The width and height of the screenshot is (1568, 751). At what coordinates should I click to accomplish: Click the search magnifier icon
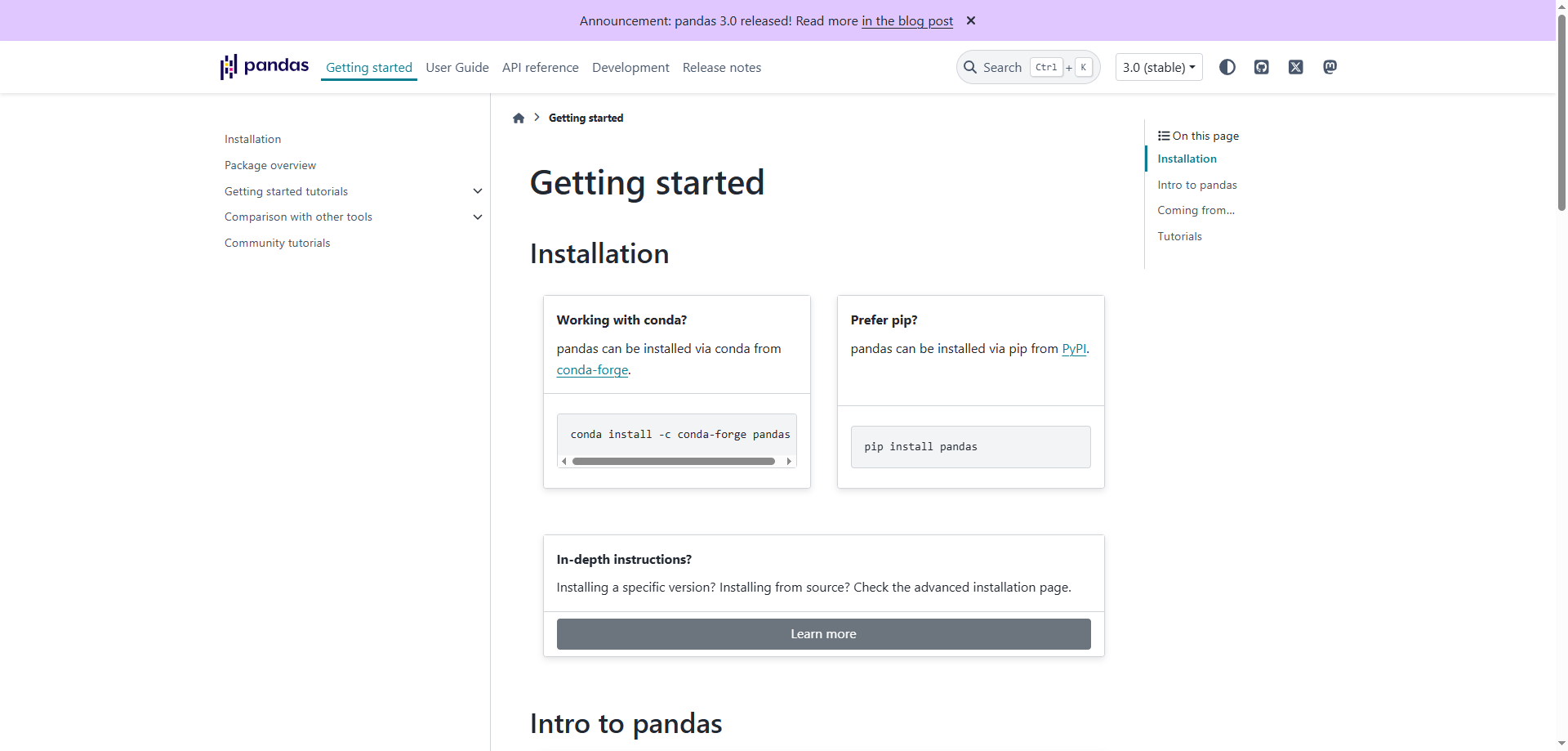[971, 67]
